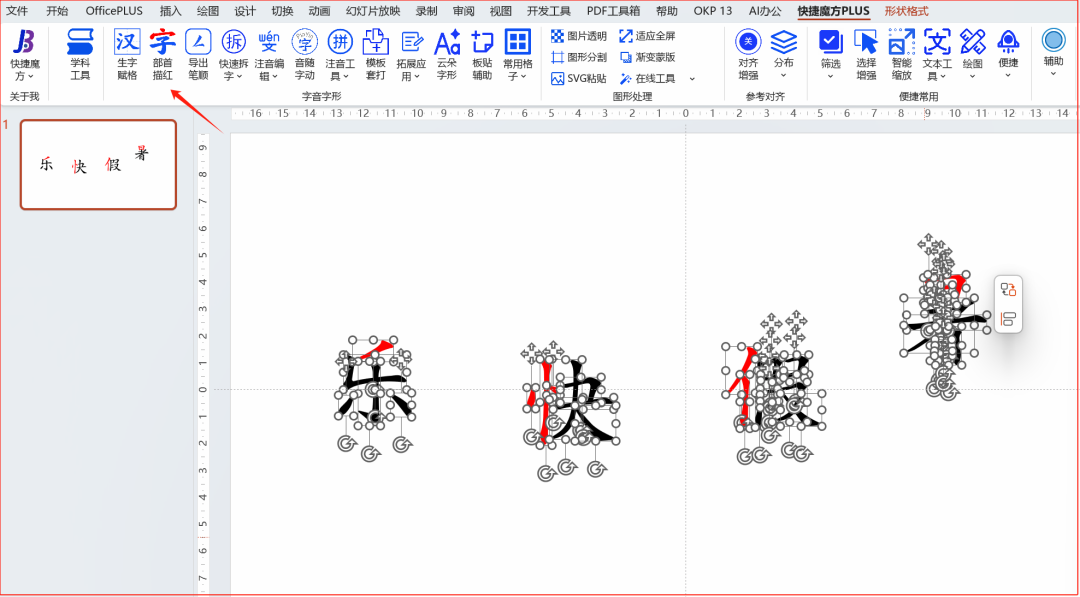Select slide 1 thumbnail in the panel

point(97,165)
